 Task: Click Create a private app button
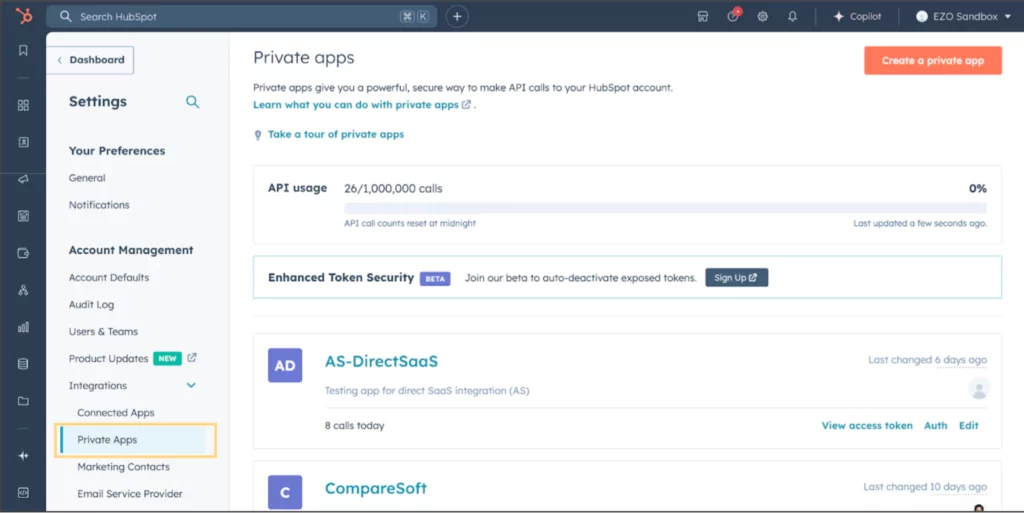click(932, 61)
